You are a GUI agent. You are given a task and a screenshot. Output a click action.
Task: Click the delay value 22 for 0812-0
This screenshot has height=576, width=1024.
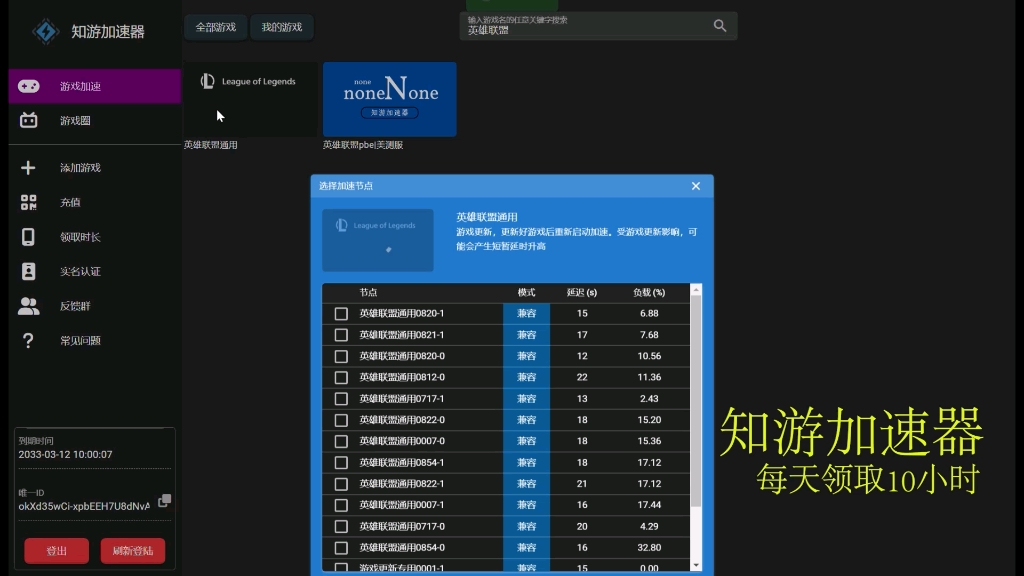coord(582,377)
